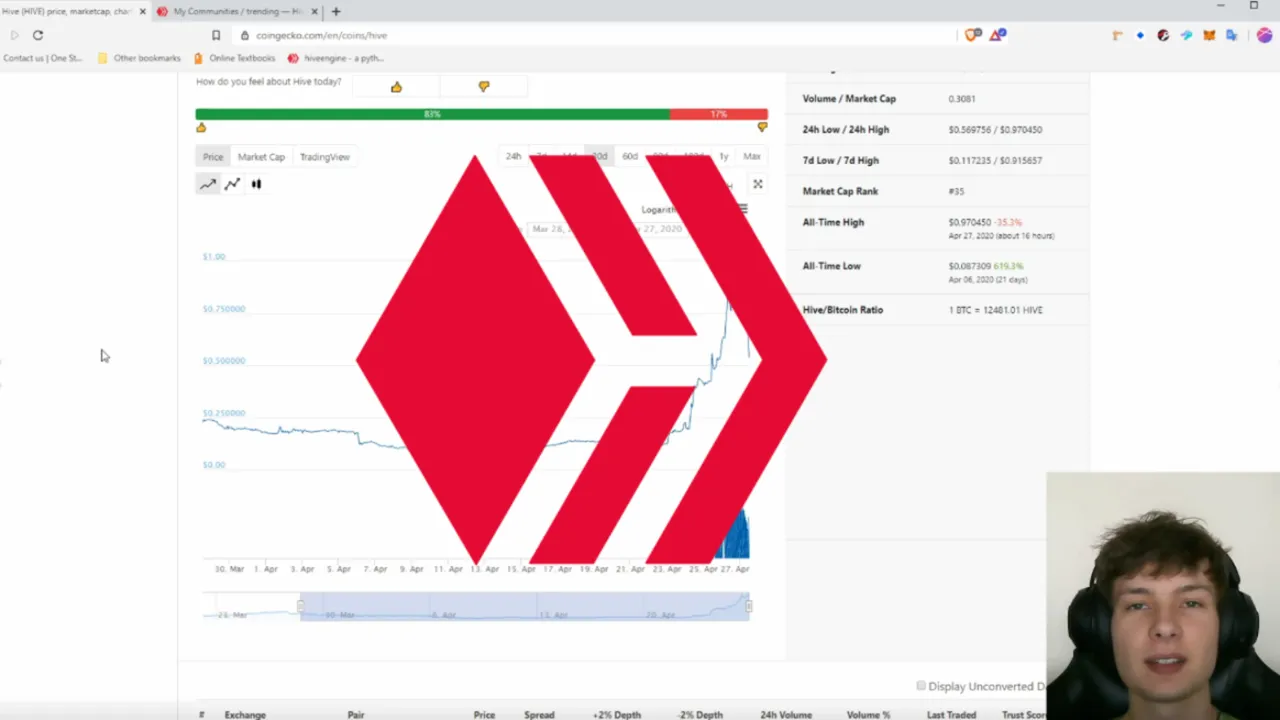Viewport: 1280px width, 720px height.
Task: Open the Contact us | One St... bookmark
Action: 42,58
